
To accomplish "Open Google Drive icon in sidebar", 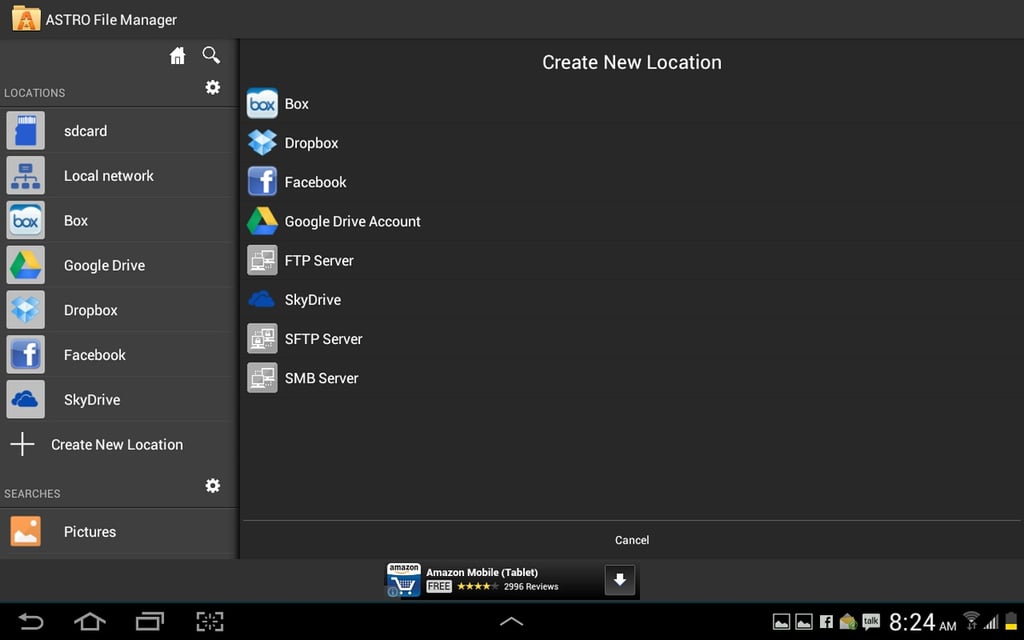I will tap(25, 265).
